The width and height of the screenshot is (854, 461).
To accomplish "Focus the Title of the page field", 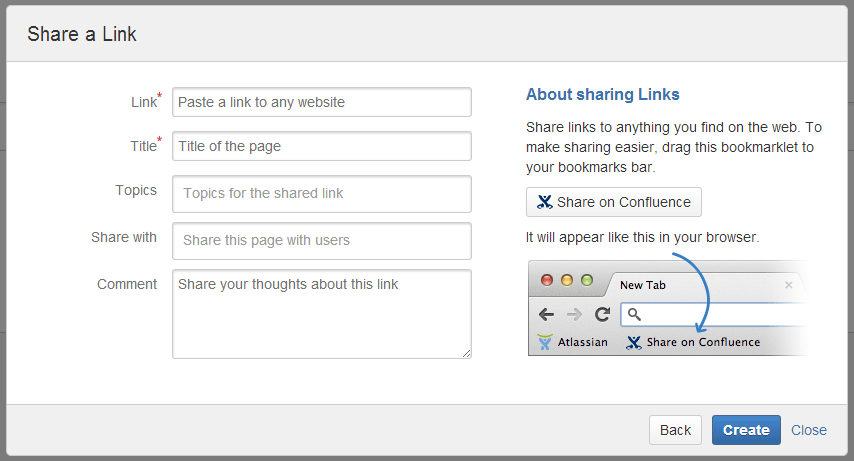I will 322,146.
